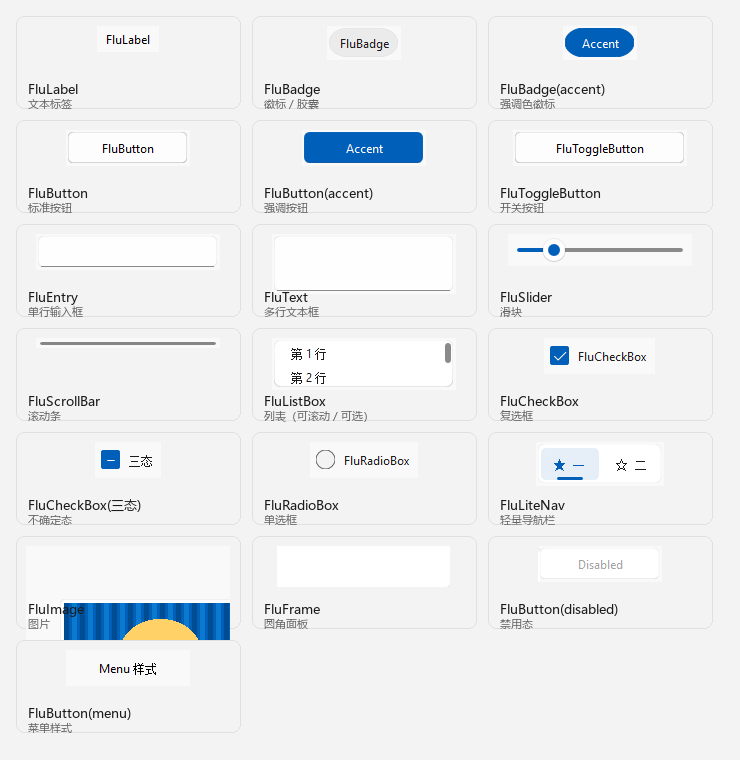Screen dimensions: 740x760
Task: Click the 菜单样式 subtitle
Action: [x=50, y=728]
